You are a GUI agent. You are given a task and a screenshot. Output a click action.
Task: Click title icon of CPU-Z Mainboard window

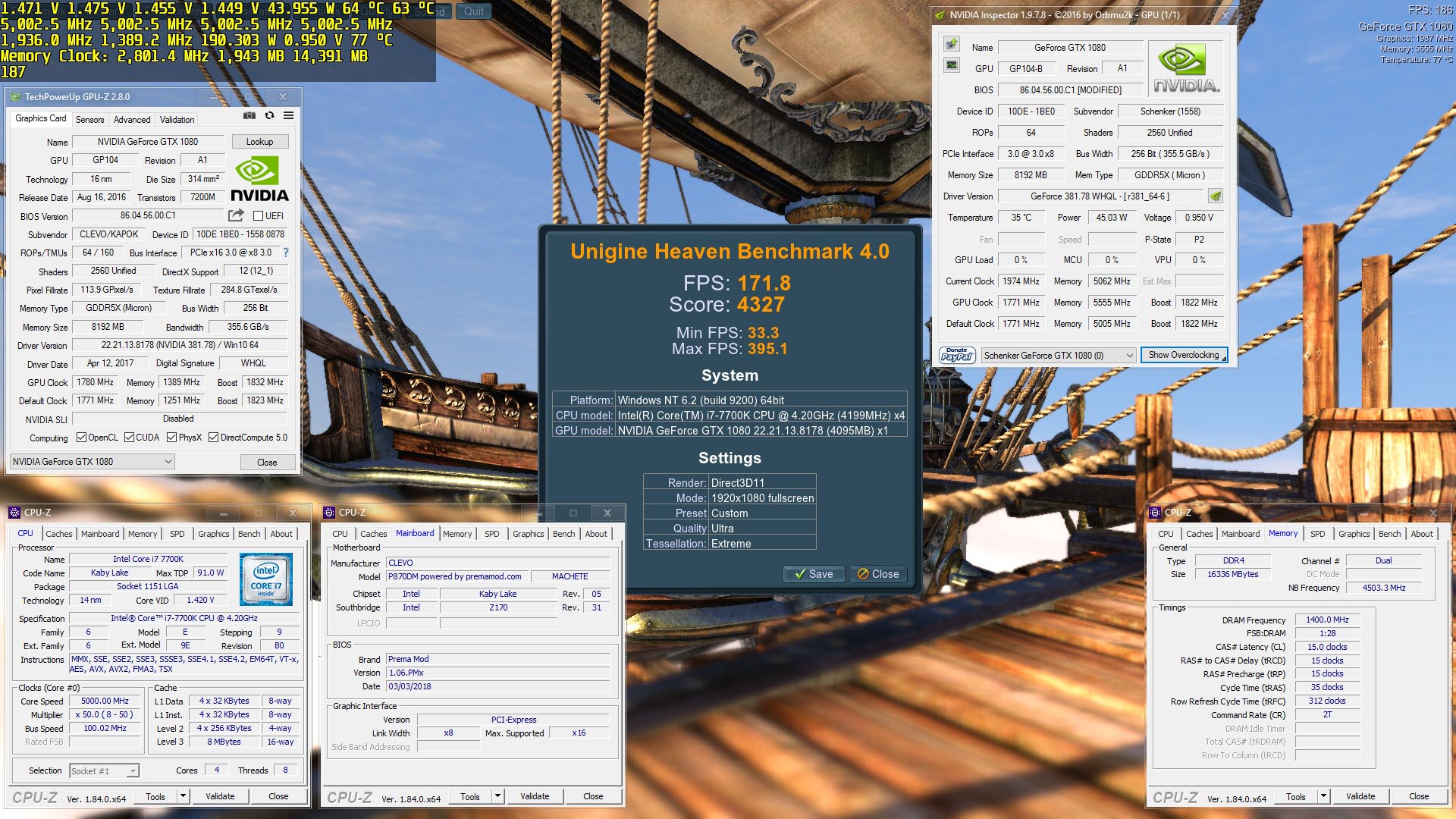[329, 513]
